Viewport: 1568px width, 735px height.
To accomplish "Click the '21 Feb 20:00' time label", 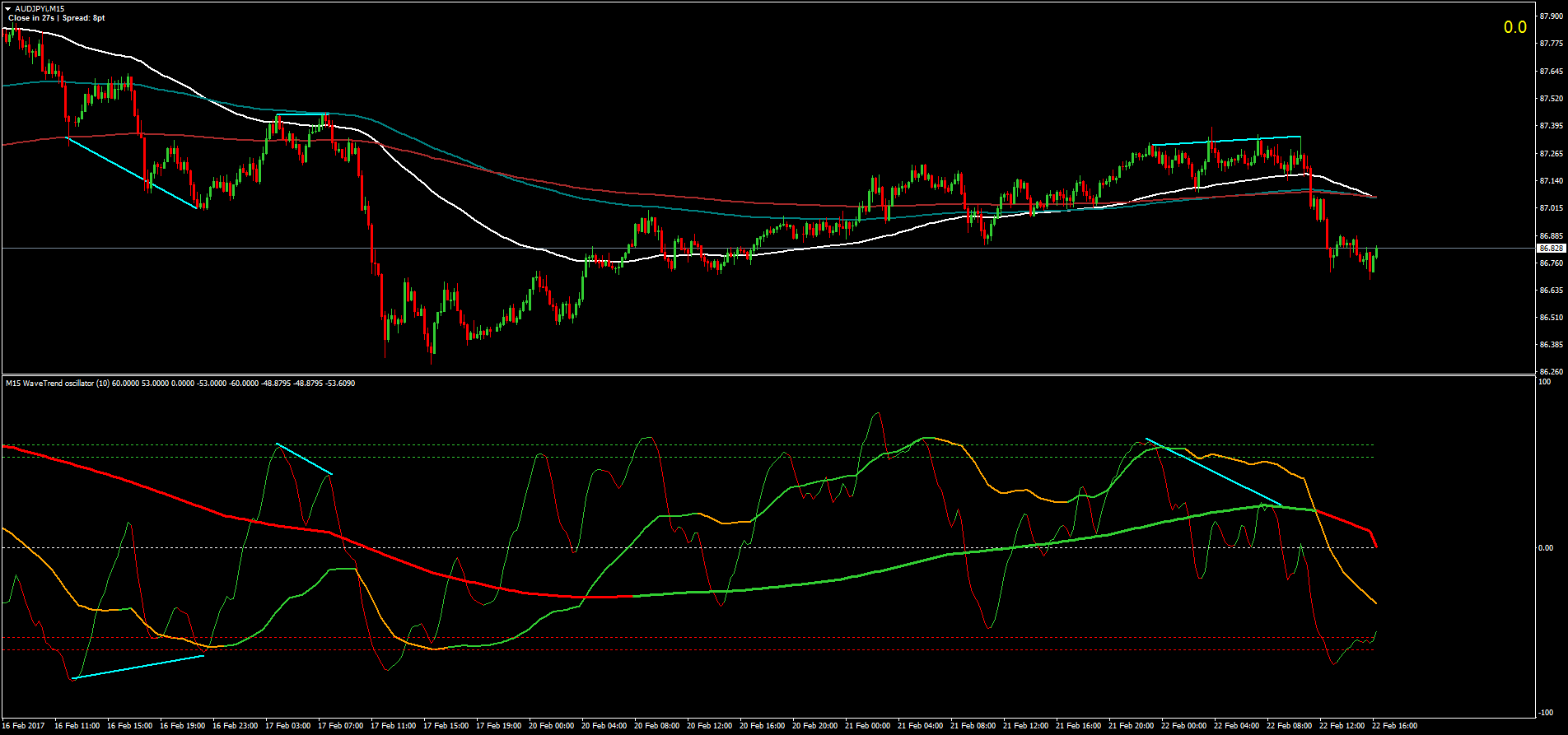I will [x=1131, y=726].
